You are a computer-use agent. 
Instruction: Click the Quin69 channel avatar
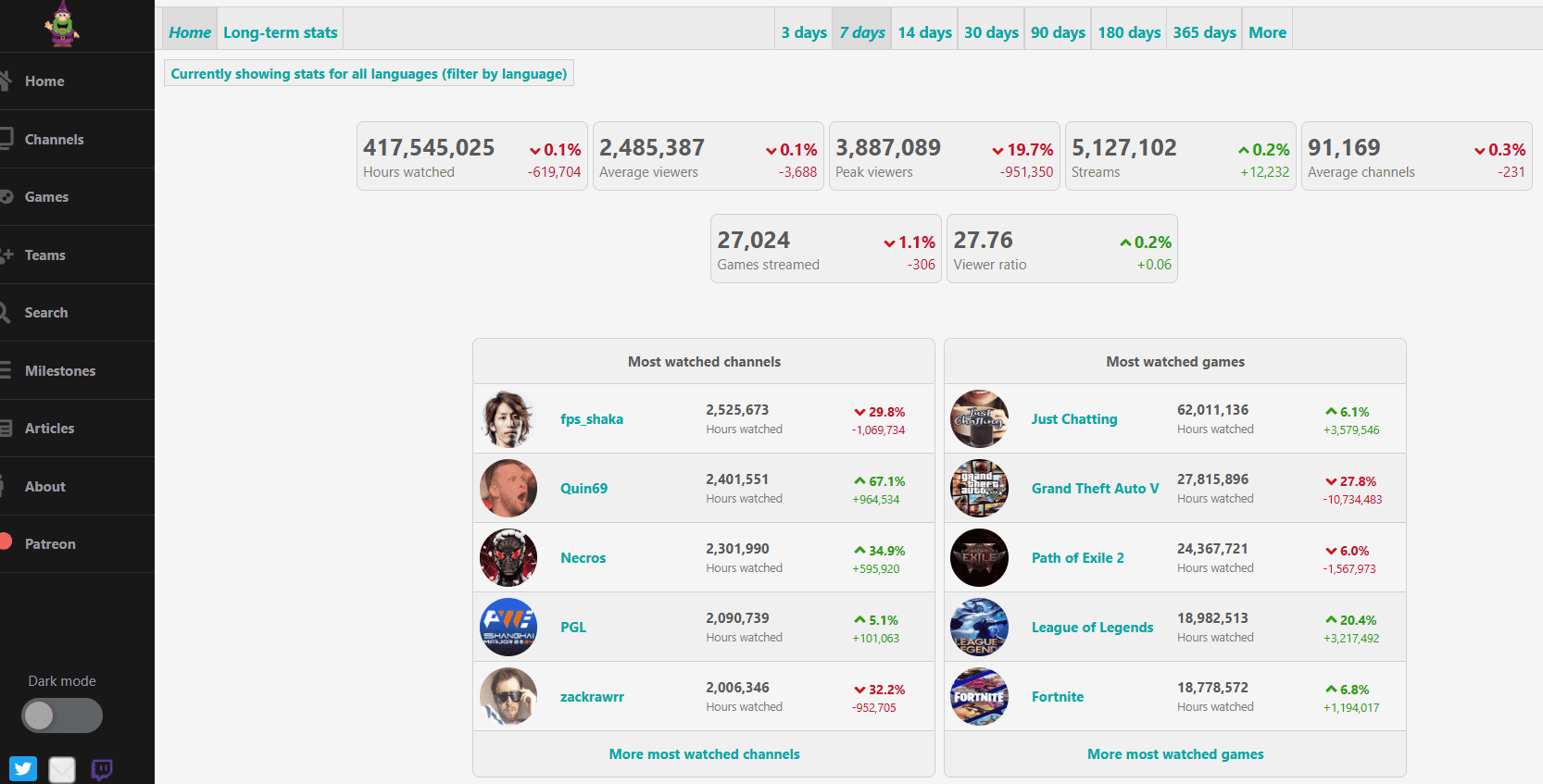(x=508, y=488)
